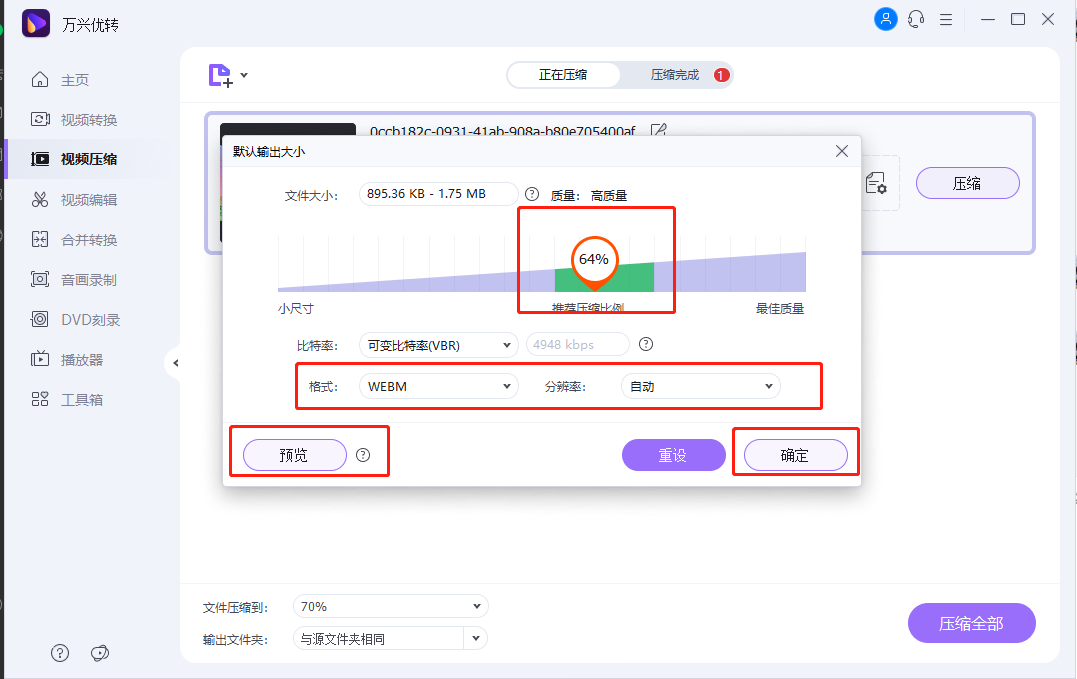Expand the 分辨率 dropdown set to 自动

(700, 386)
